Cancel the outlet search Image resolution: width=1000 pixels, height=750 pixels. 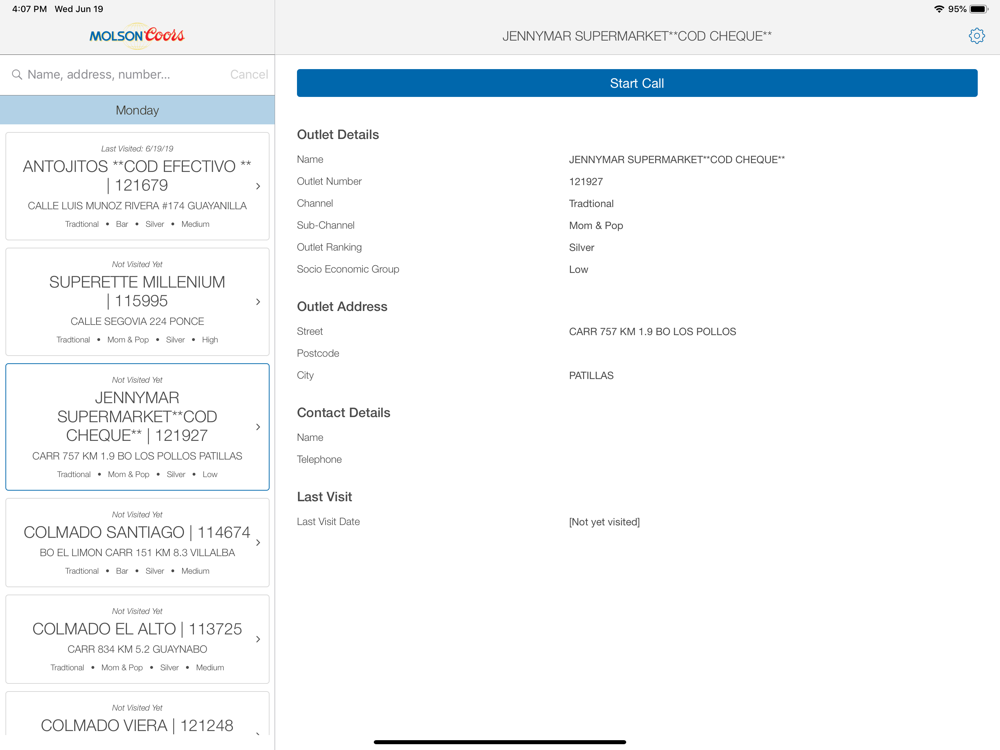click(249, 75)
